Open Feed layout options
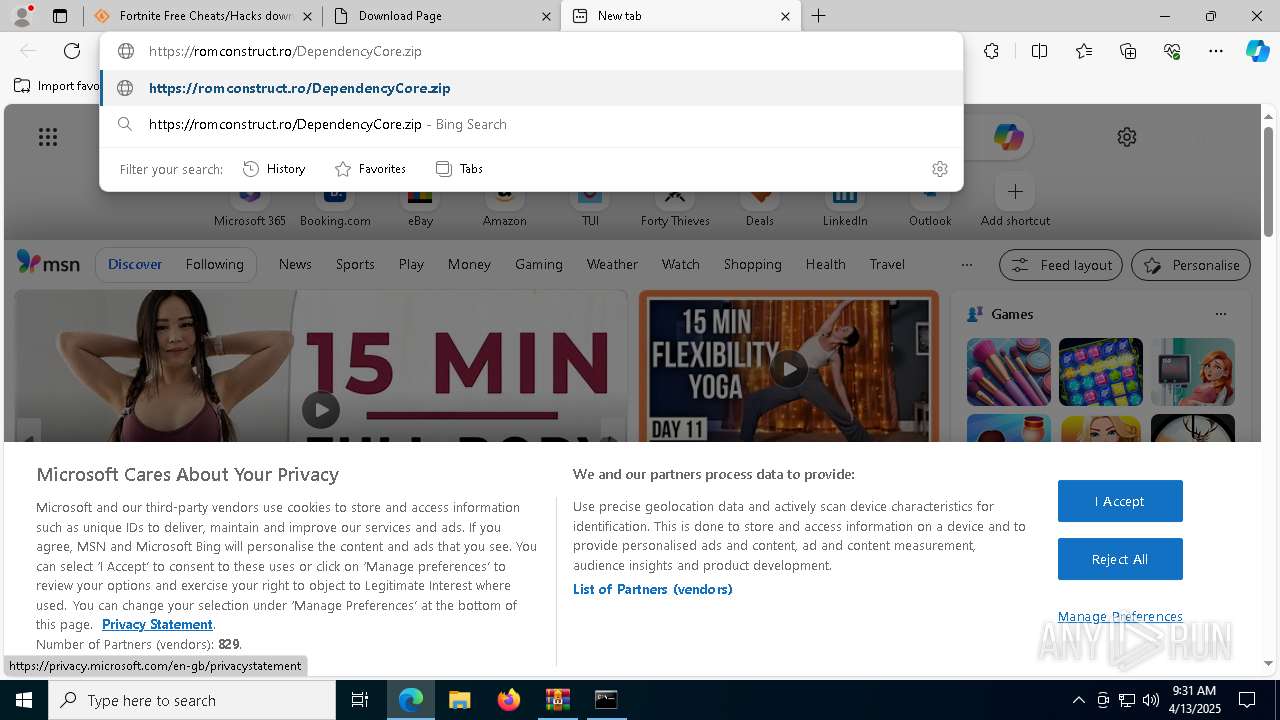1280x720 pixels. 1061,265
